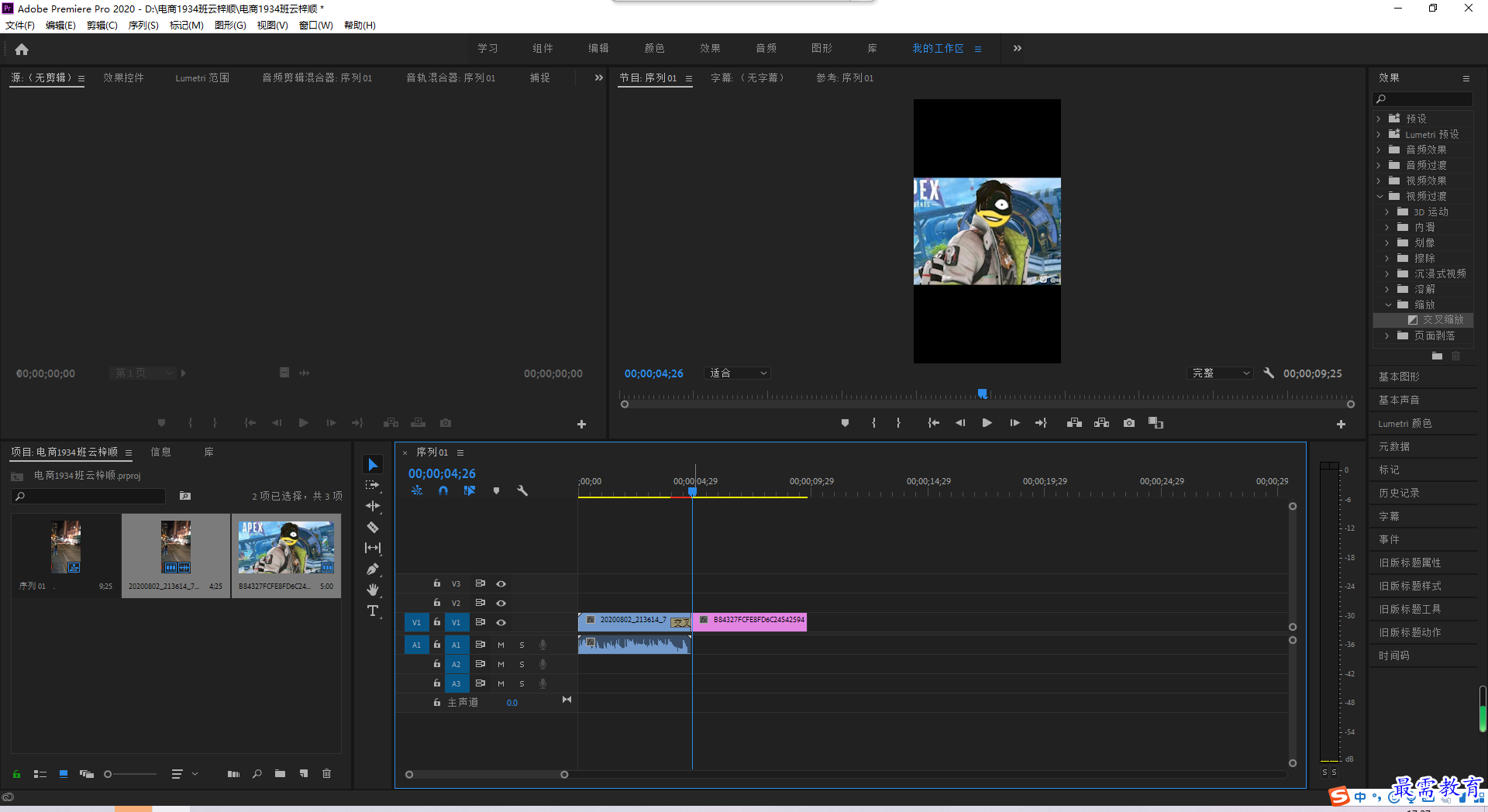1488x812 pixels.
Task: Click the program monitor playhead scrubber
Action: pos(983,394)
